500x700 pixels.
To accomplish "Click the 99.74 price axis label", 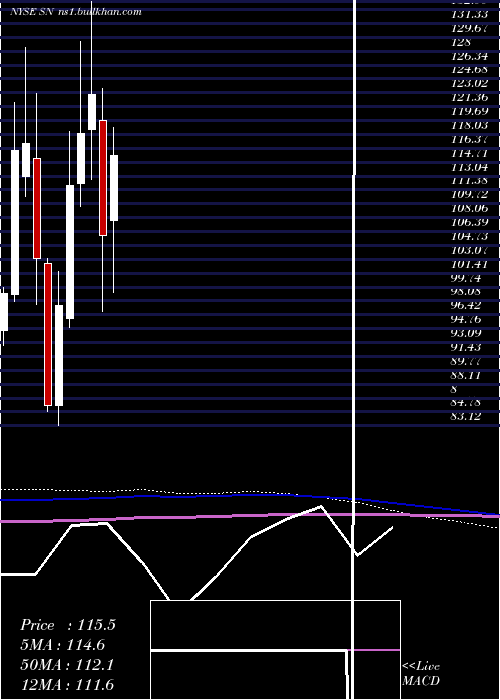I will tap(467, 278).
